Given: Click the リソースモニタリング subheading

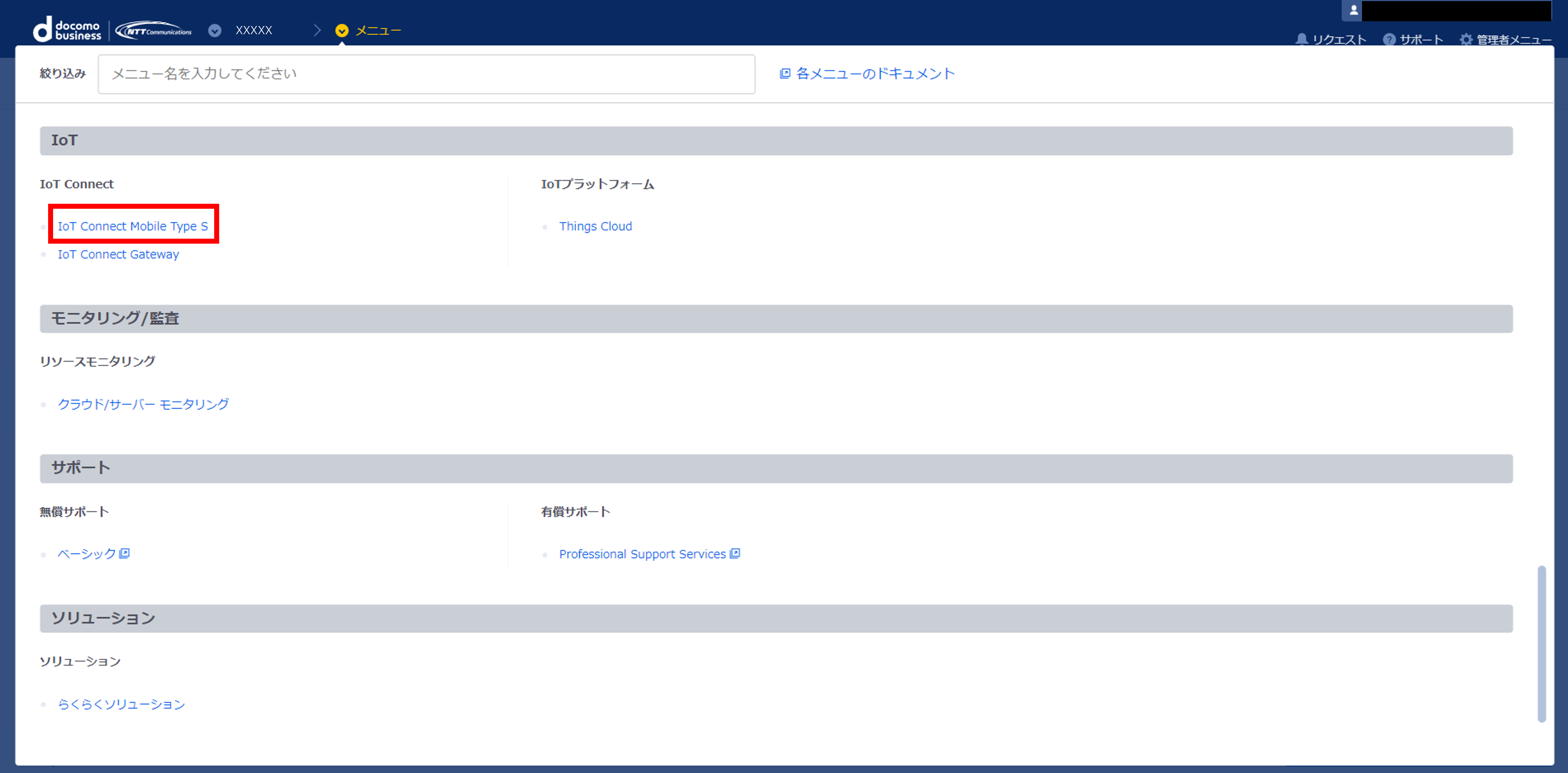Looking at the screenshot, I should (97, 362).
